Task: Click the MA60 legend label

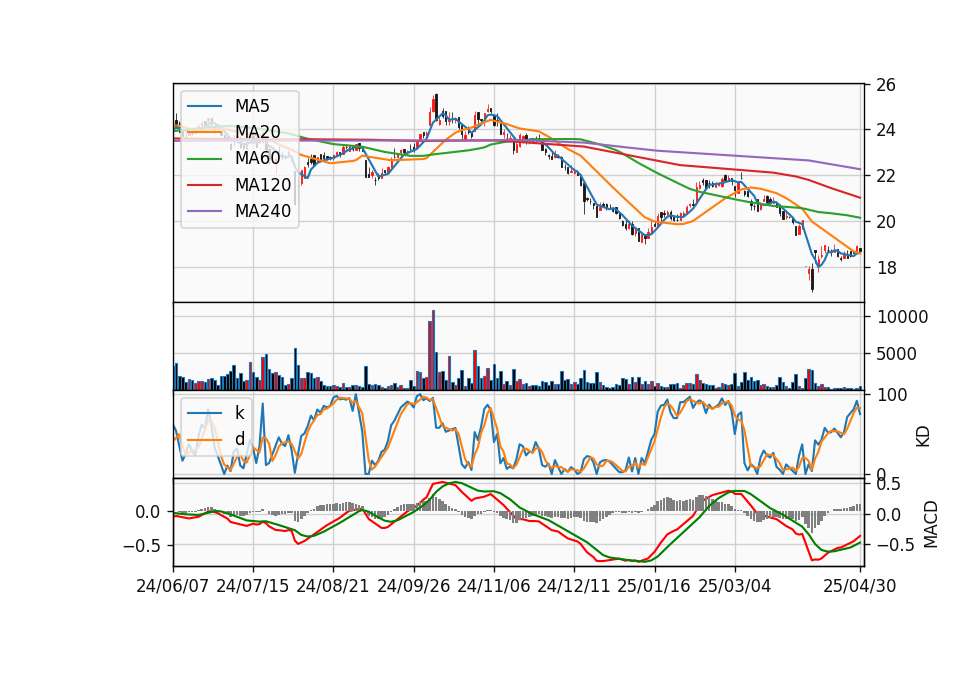Action: coord(257,158)
